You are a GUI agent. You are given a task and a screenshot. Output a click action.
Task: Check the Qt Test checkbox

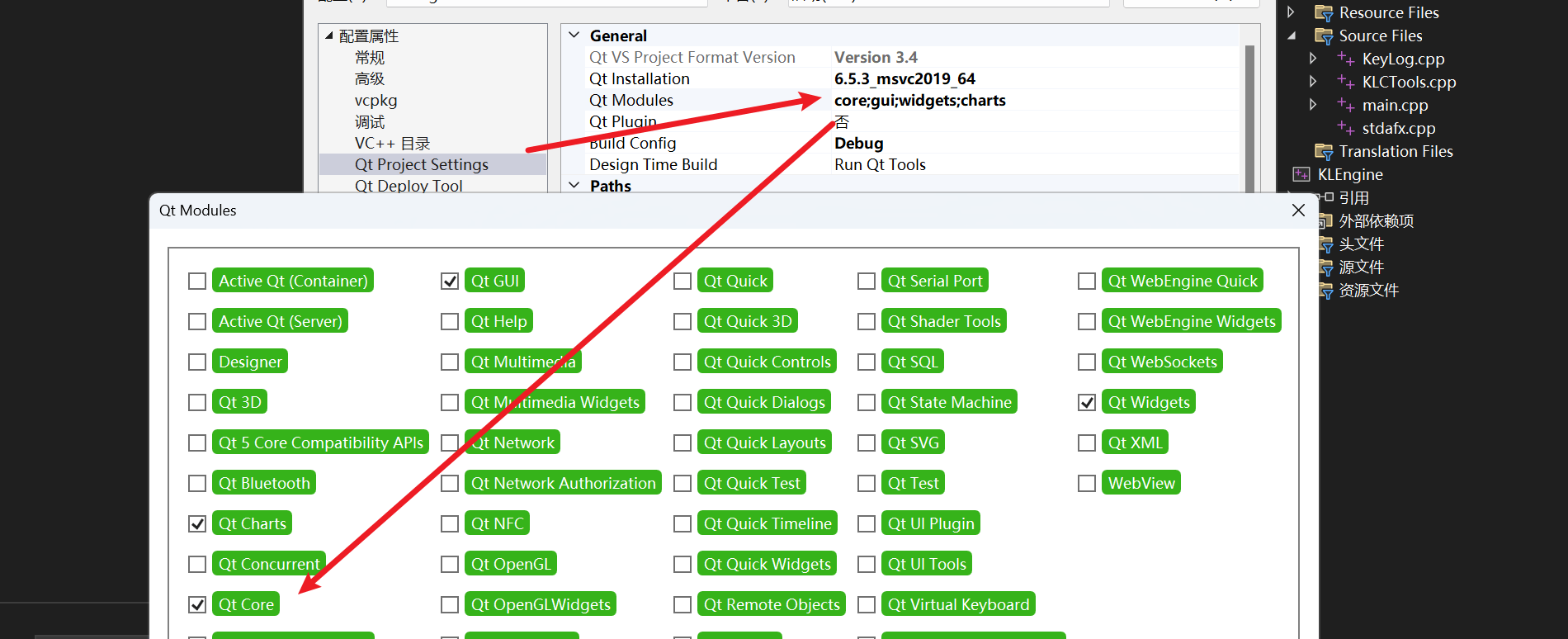[867, 484]
